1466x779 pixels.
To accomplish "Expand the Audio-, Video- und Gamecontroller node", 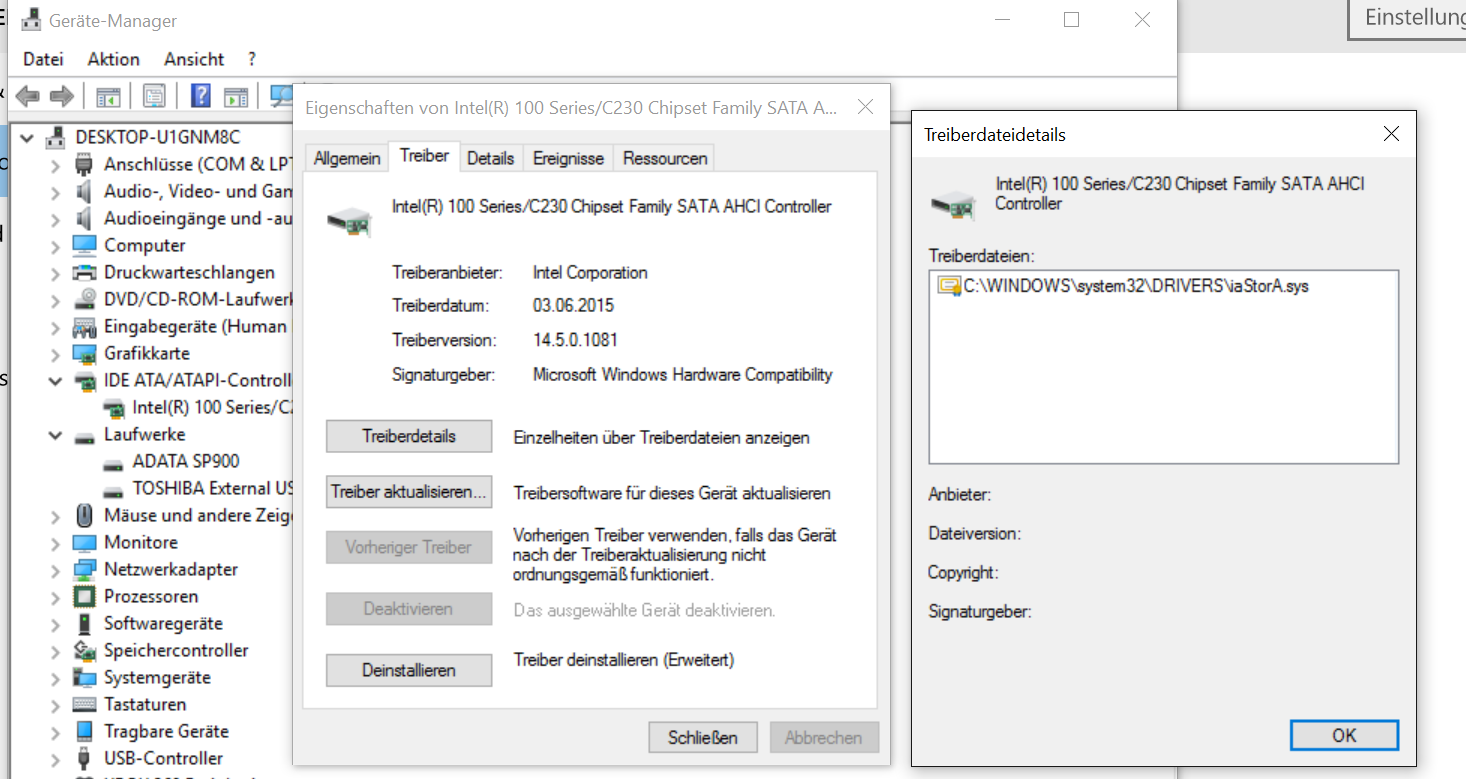I will point(56,191).
